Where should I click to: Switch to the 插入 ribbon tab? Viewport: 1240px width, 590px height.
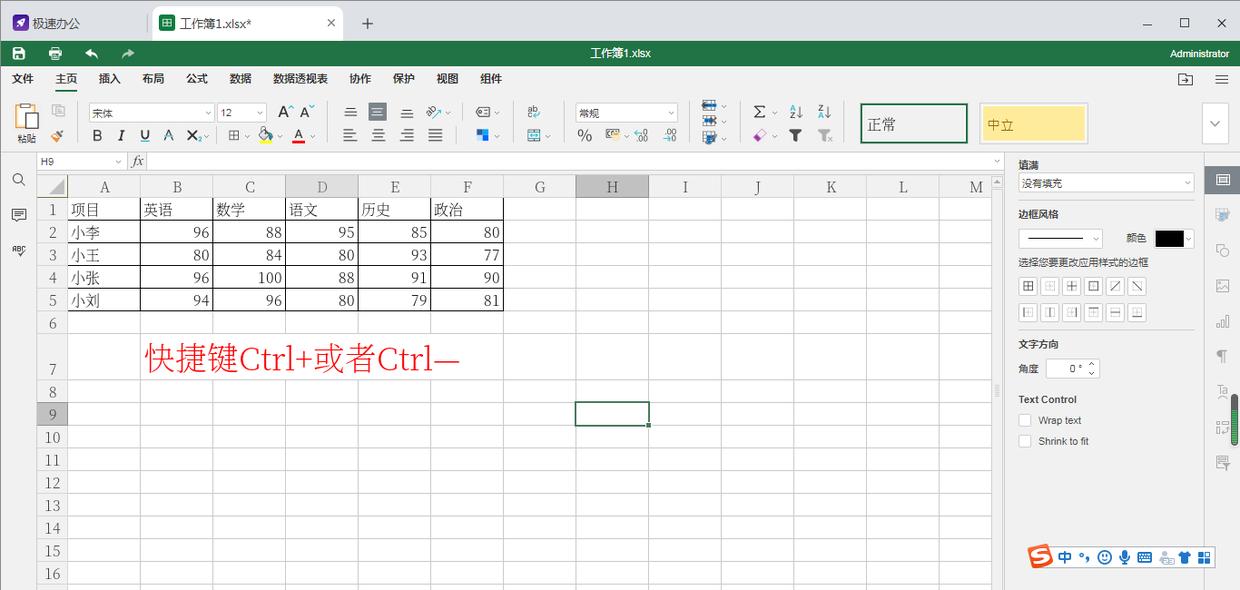point(108,79)
